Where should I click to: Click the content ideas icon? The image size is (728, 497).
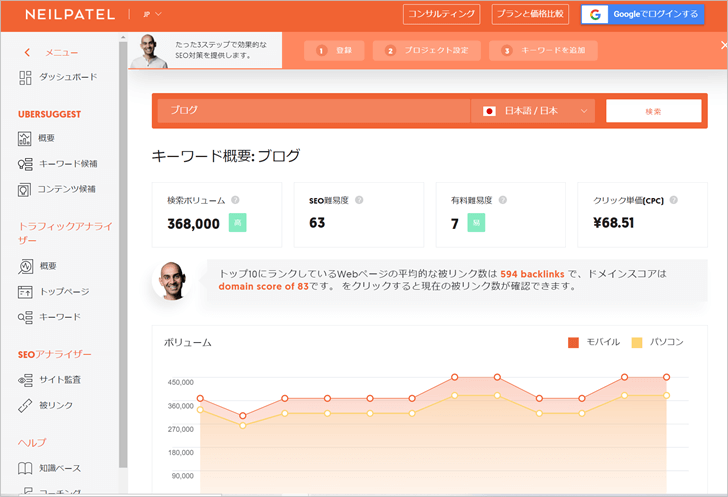click(x=25, y=189)
